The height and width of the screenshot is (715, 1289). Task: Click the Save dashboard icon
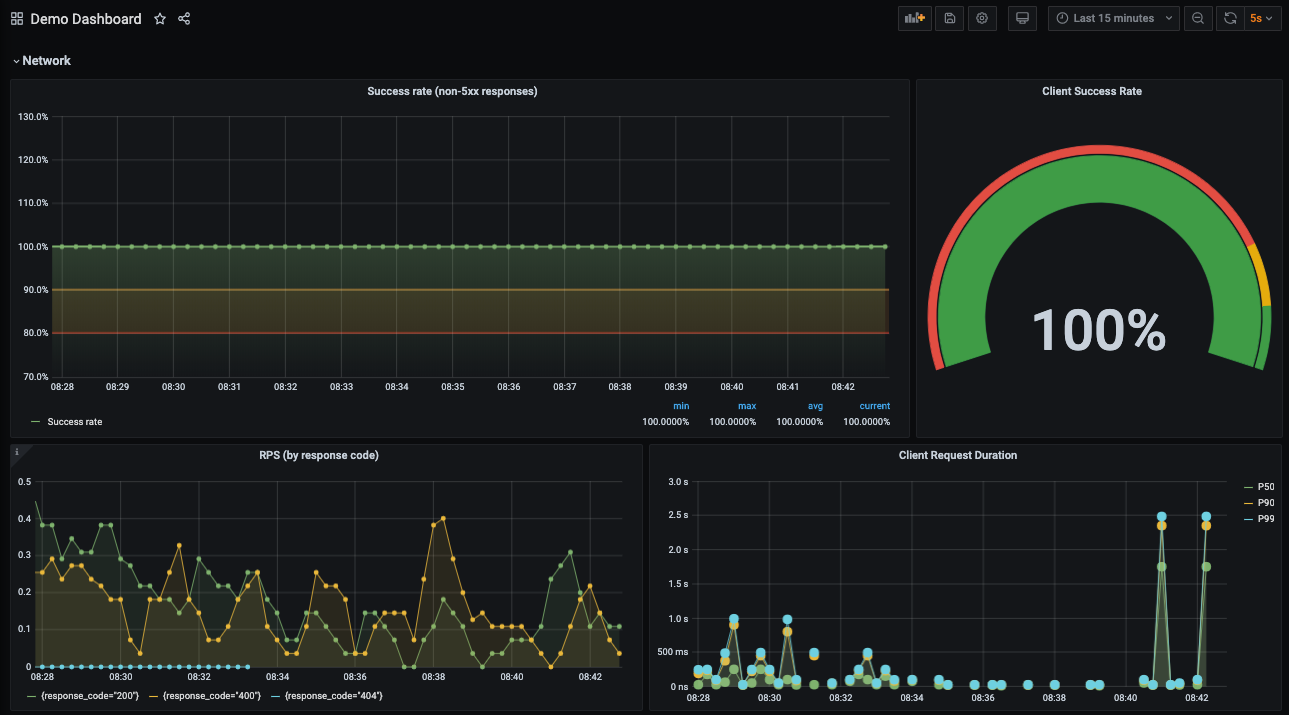click(948, 18)
